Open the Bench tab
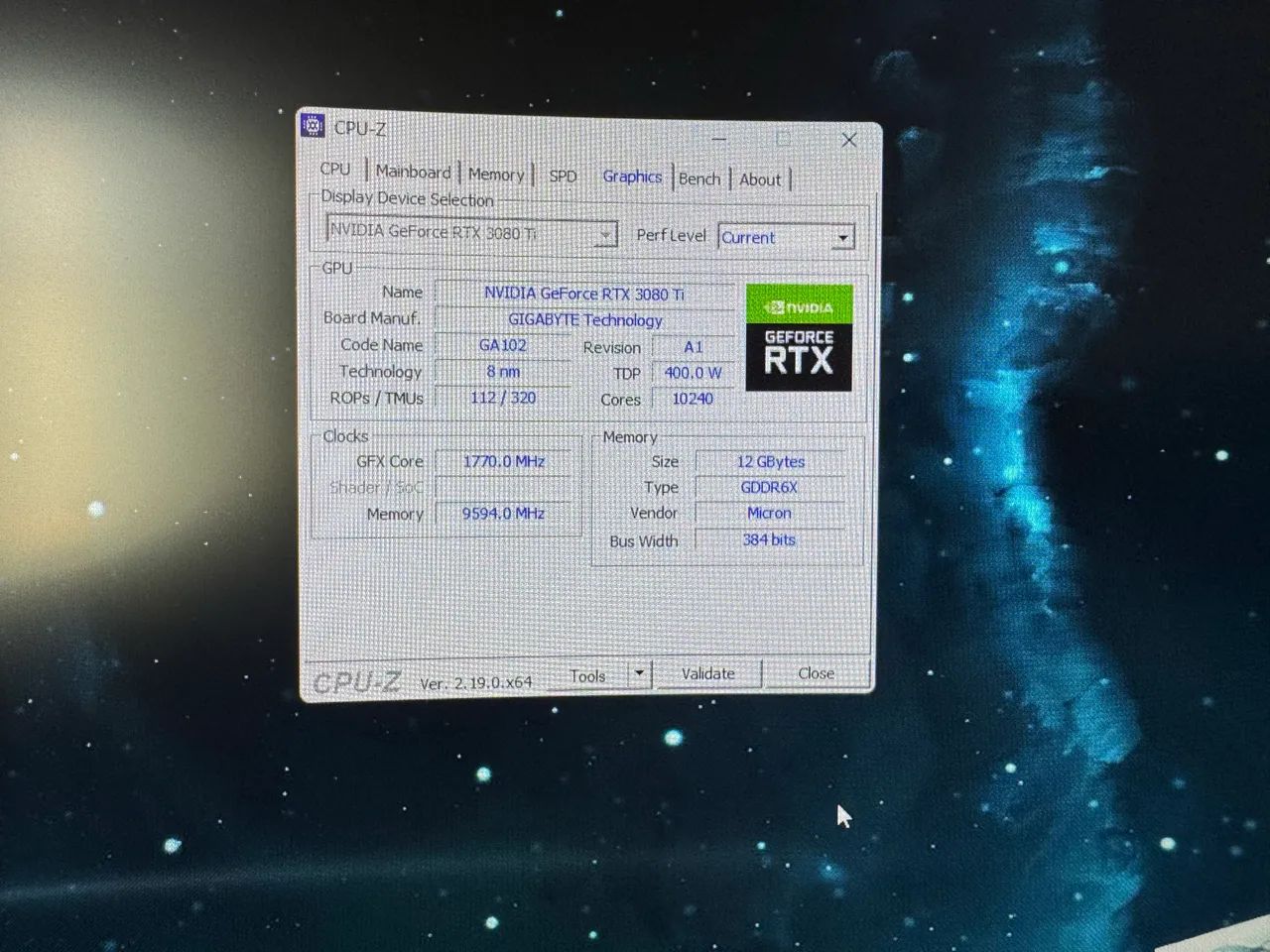The height and width of the screenshot is (952, 1270). [x=699, y=178]
